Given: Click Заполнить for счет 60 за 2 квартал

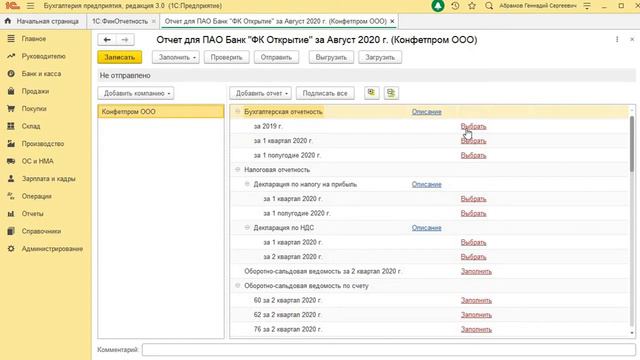Looking at the screenshot, I should pos(476,300).
